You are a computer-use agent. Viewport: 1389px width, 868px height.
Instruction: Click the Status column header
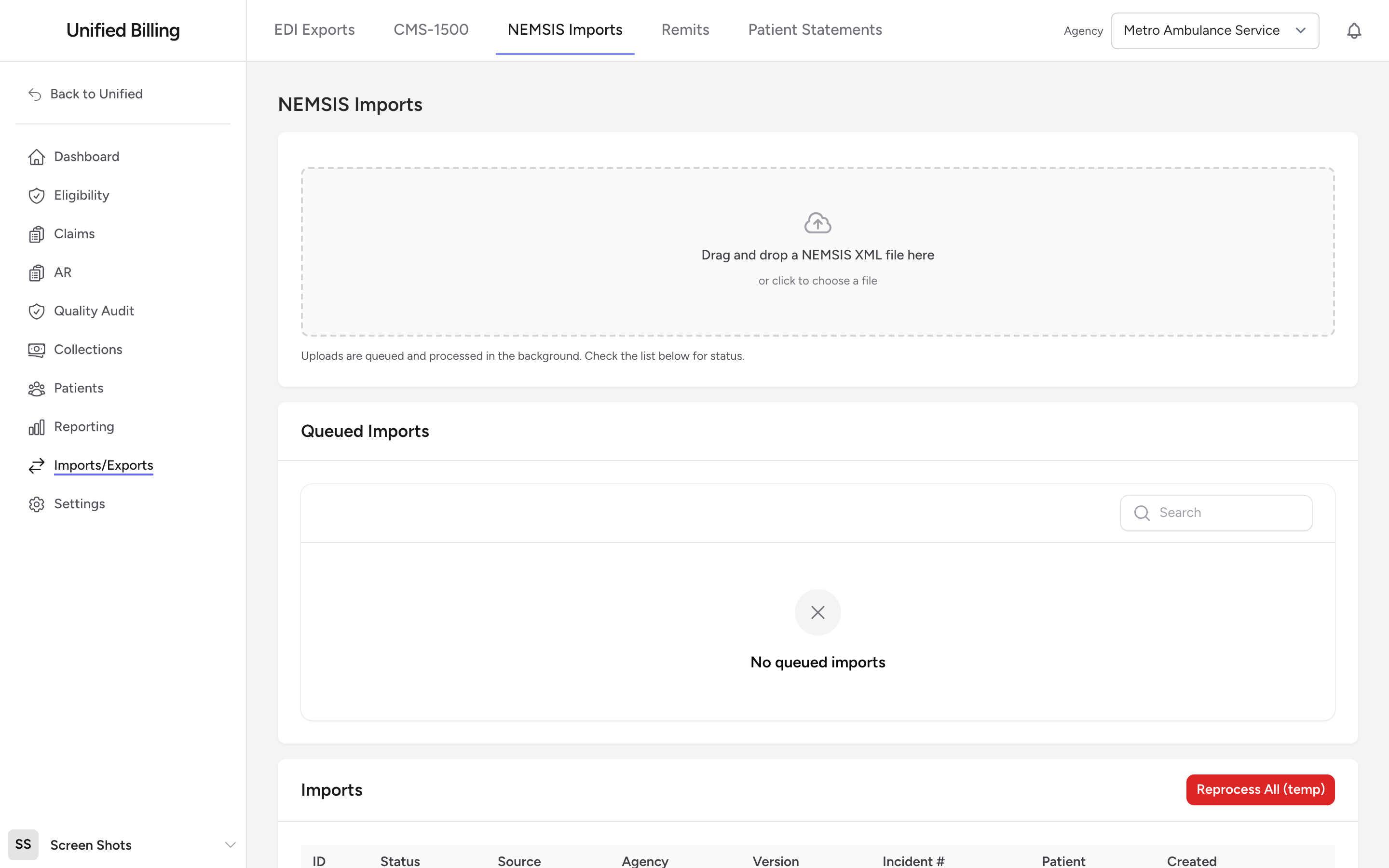[400, 861]
